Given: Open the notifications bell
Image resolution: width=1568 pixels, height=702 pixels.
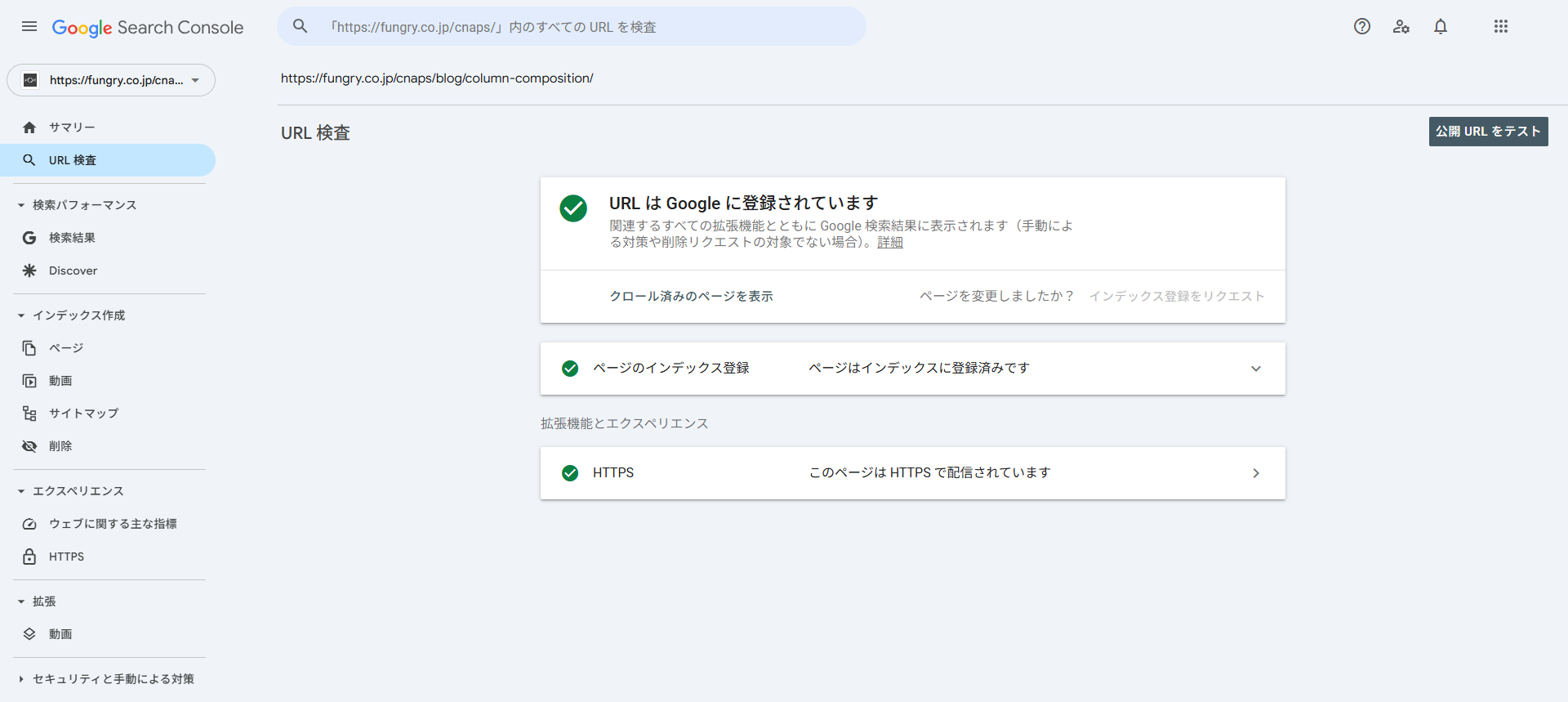Looking at the screenshot, I should tap(1441, 26).
